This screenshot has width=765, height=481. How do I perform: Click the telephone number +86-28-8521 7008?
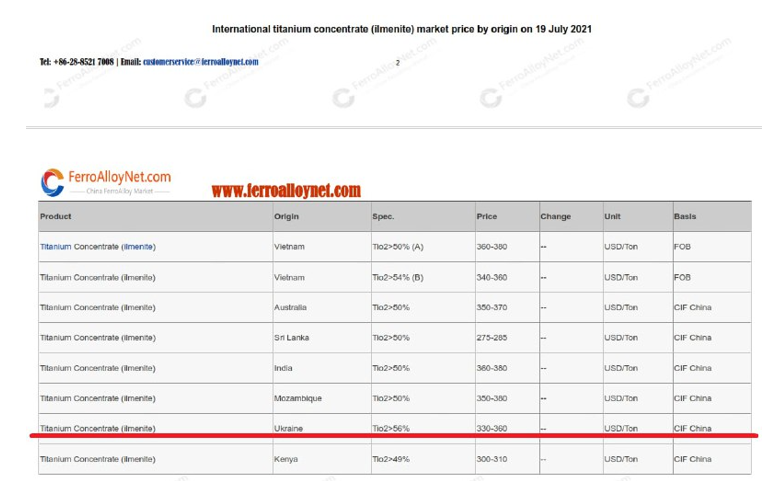click(x=76, y=62)
